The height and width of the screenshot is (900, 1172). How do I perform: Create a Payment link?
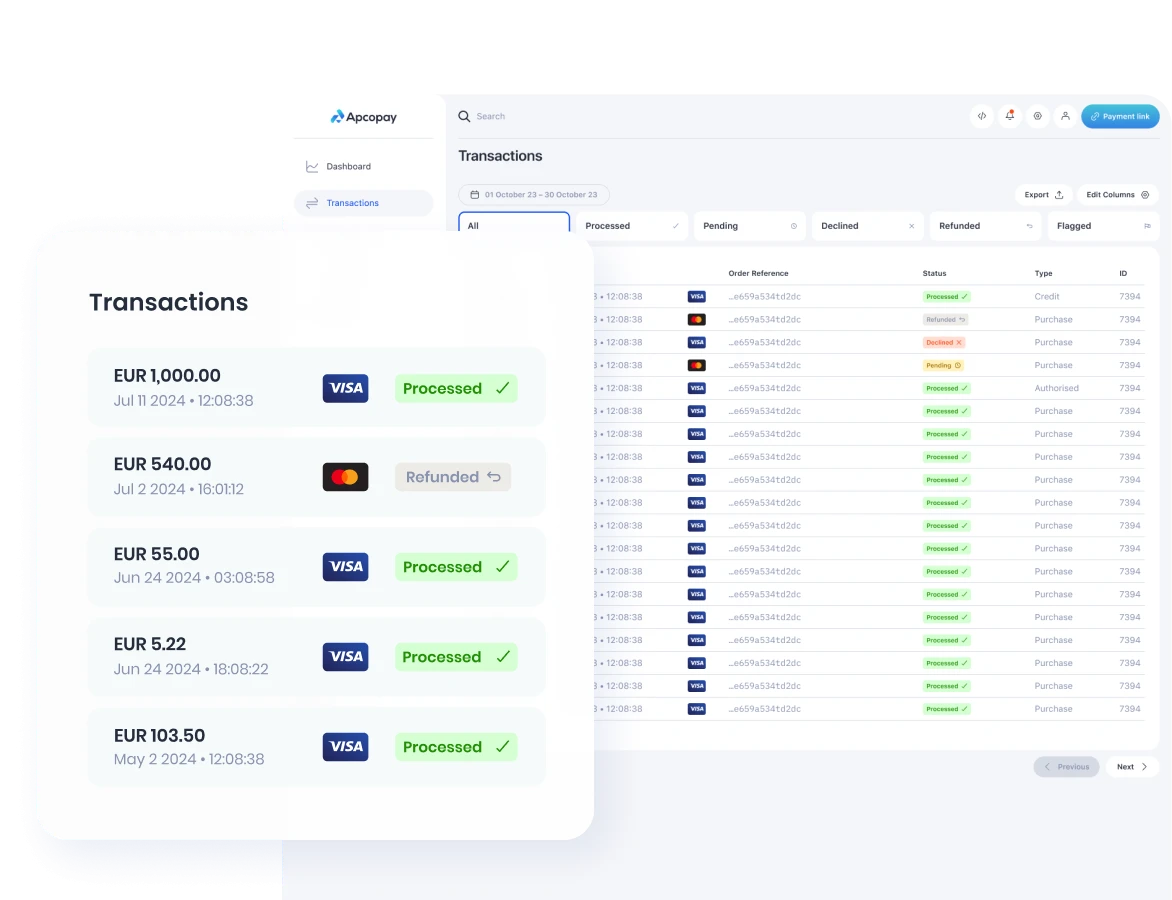coord(1120,116)
